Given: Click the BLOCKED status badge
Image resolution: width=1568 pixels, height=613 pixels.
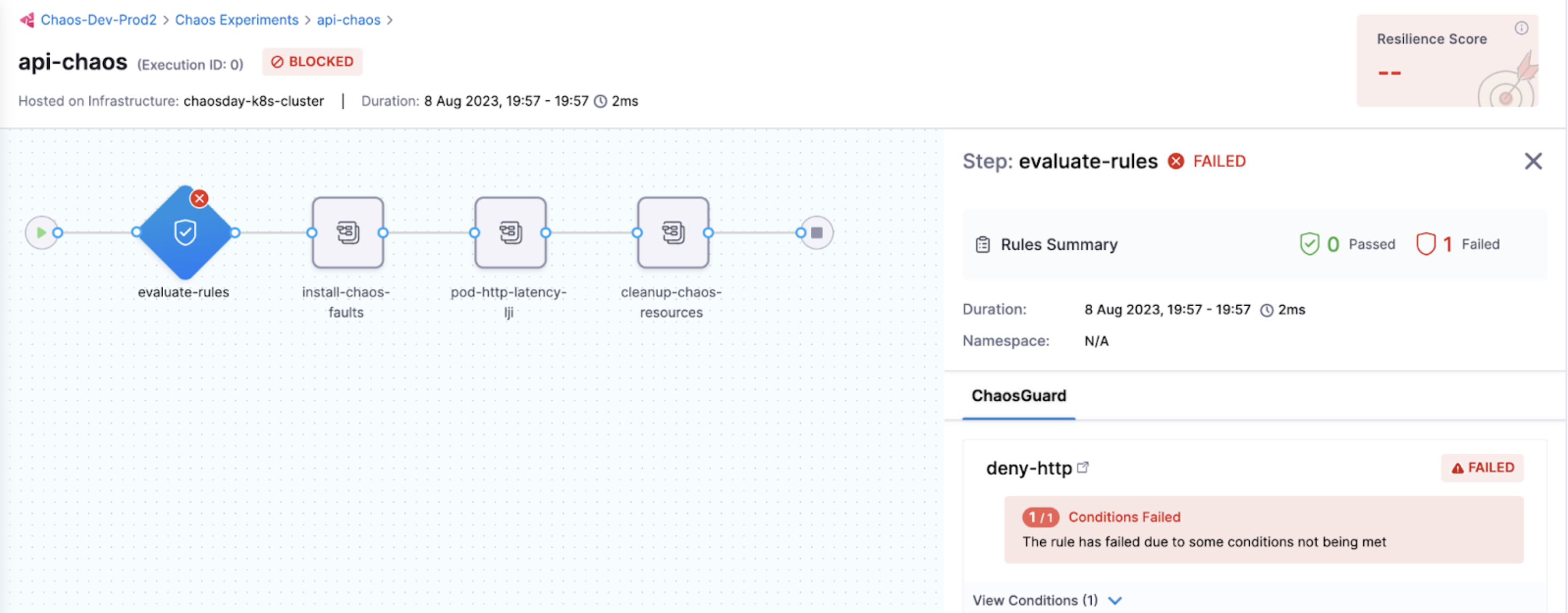Looking at the screenshot, I should (x=312, y=62).
